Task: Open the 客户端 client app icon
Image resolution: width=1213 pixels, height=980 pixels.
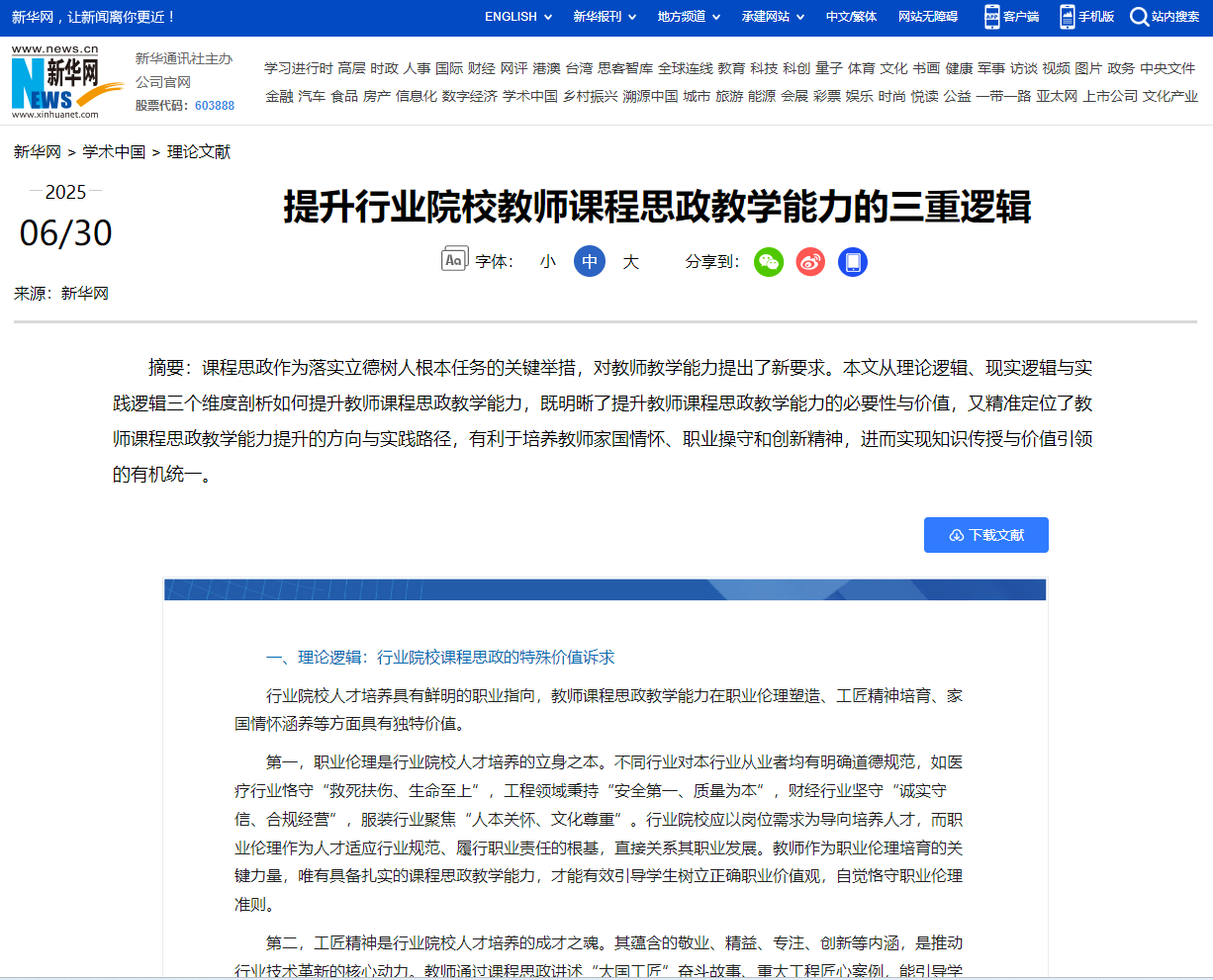Action: point(991,17)
